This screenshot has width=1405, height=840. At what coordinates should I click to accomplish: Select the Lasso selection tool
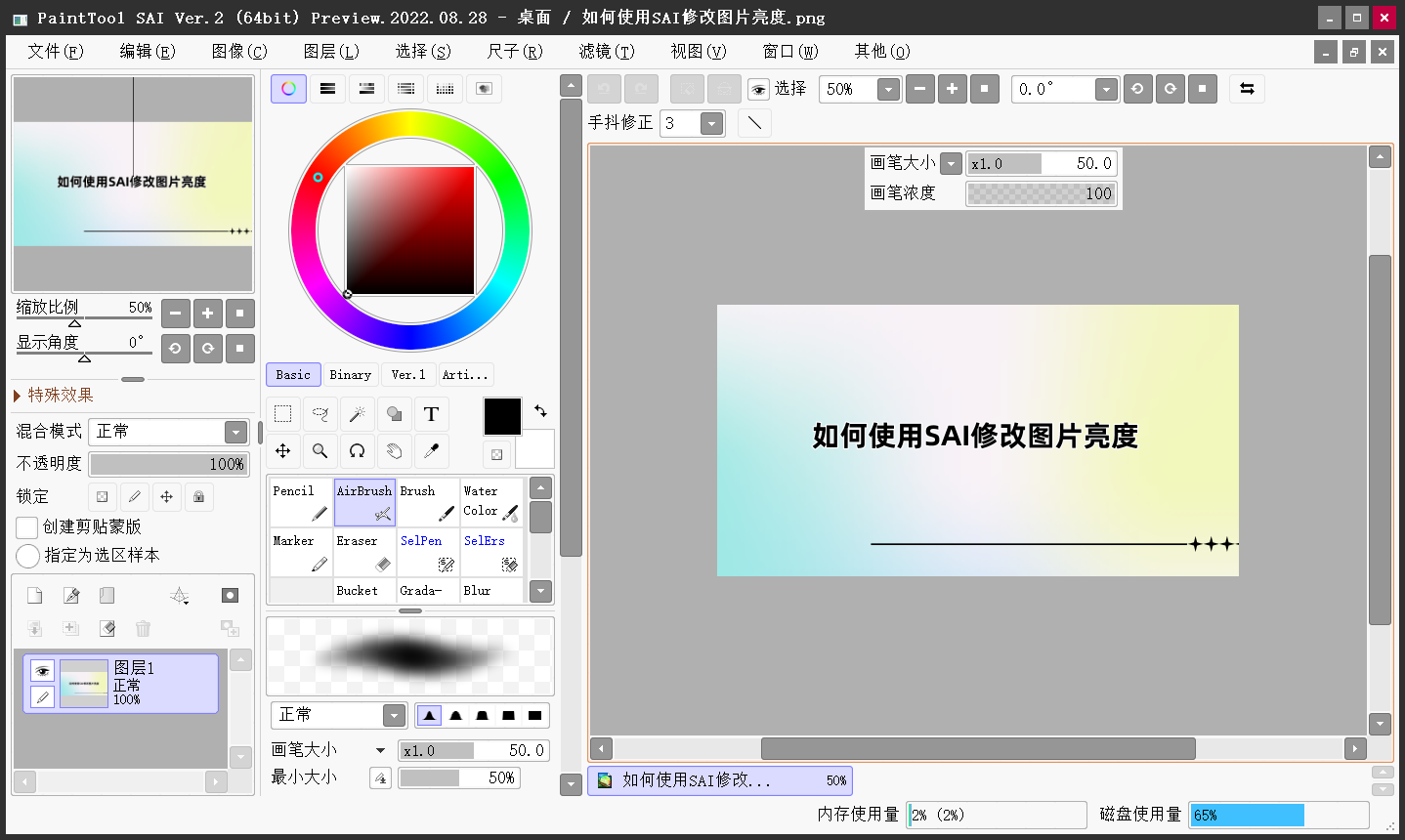pos(320,414)
